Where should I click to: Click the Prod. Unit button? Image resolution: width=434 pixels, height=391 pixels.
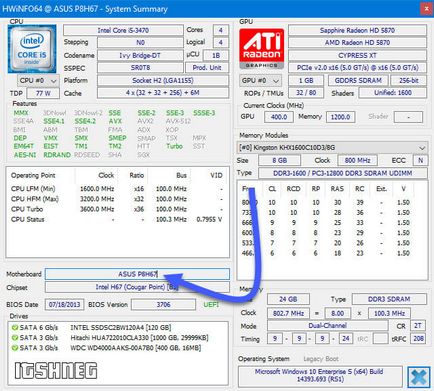[x=207, y=68]
